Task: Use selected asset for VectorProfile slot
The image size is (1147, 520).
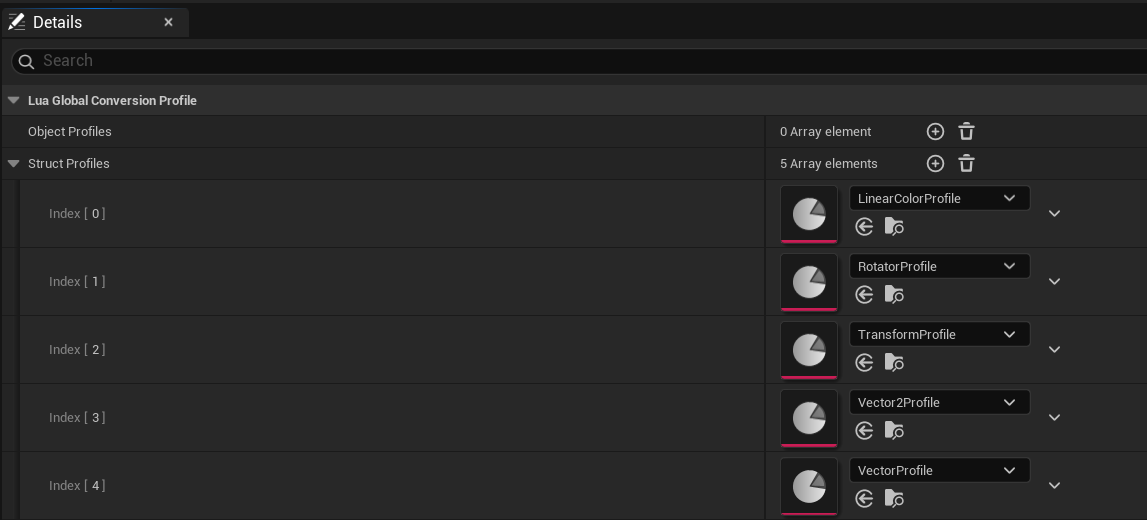Action: pos(864,499)
